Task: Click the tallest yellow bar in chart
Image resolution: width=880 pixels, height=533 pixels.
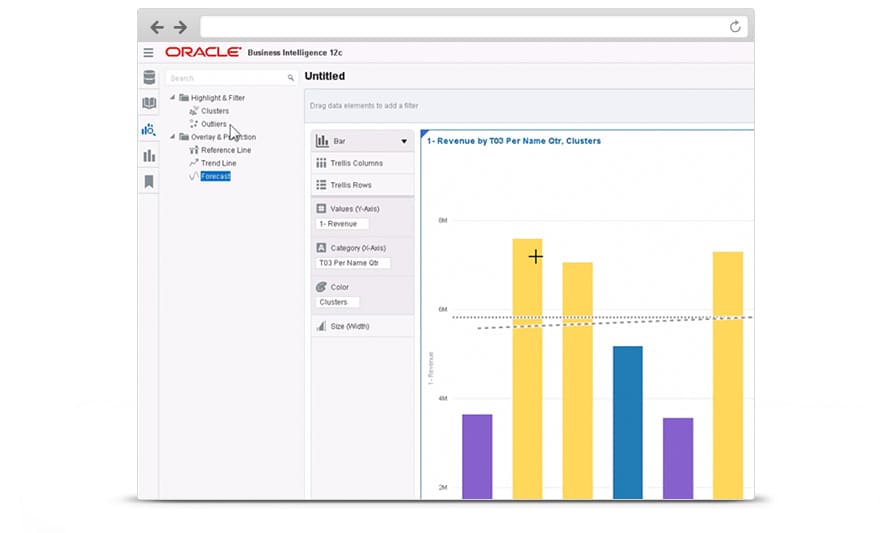Action: tap(527, 368)
